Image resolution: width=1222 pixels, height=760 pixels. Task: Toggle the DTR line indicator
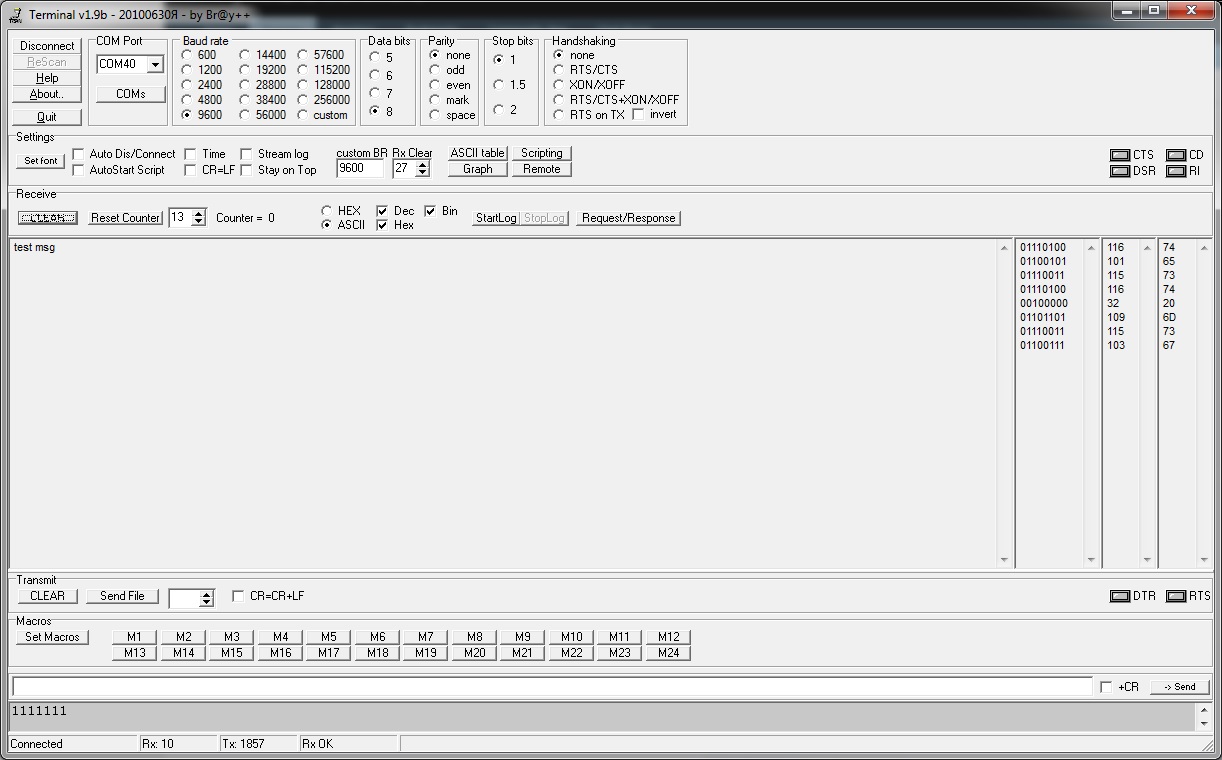(1120, 596)
